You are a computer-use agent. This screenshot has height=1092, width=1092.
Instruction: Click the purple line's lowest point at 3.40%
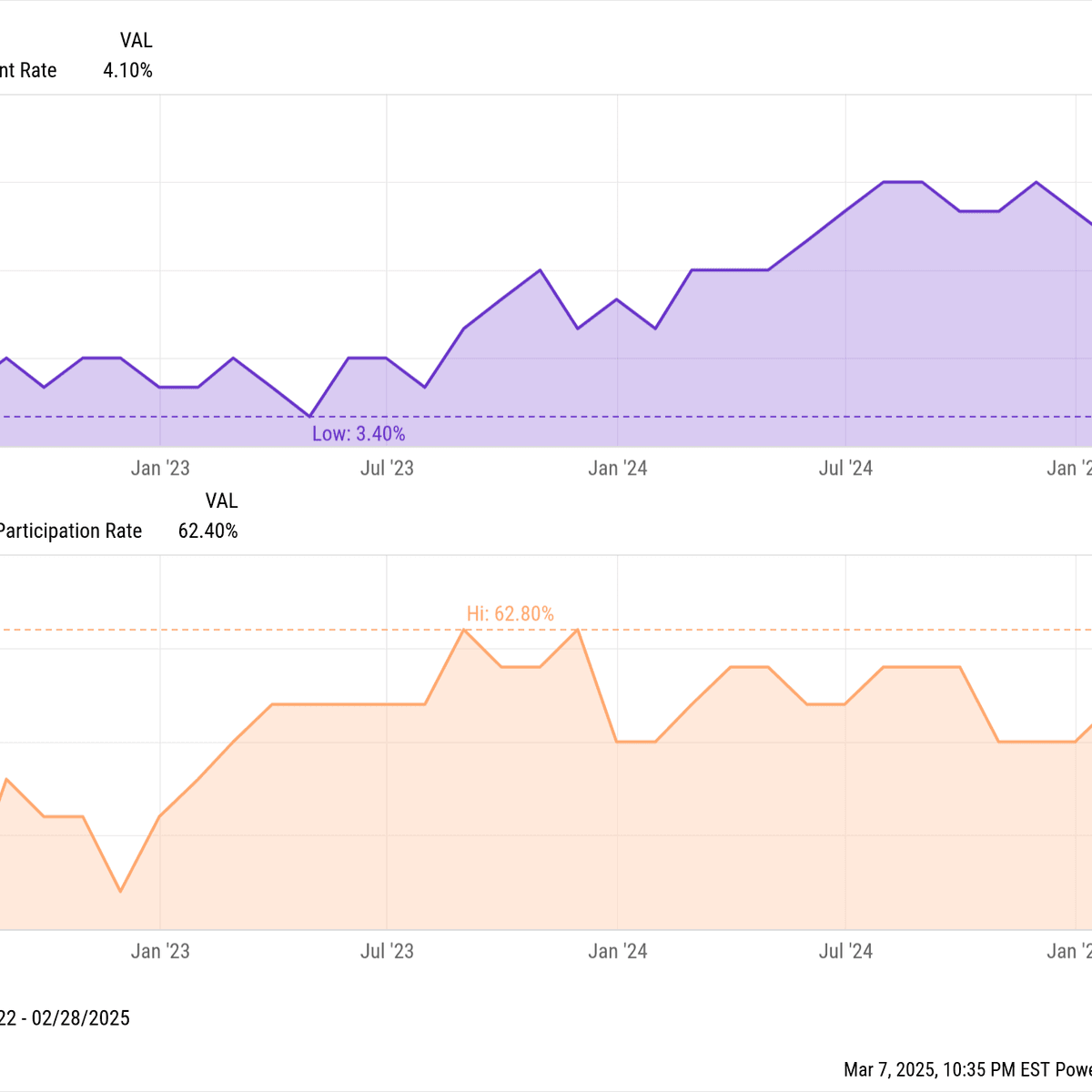pyautogui.click(x=310, y=416)
